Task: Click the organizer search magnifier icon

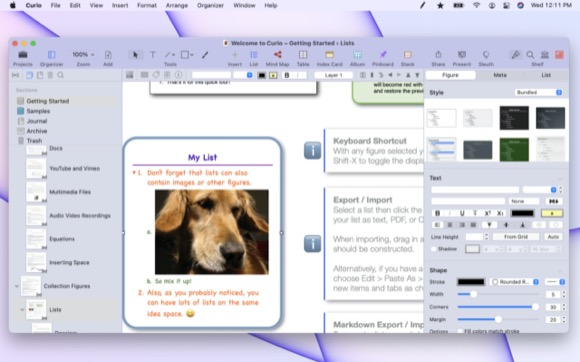Action: coord(61,75)
